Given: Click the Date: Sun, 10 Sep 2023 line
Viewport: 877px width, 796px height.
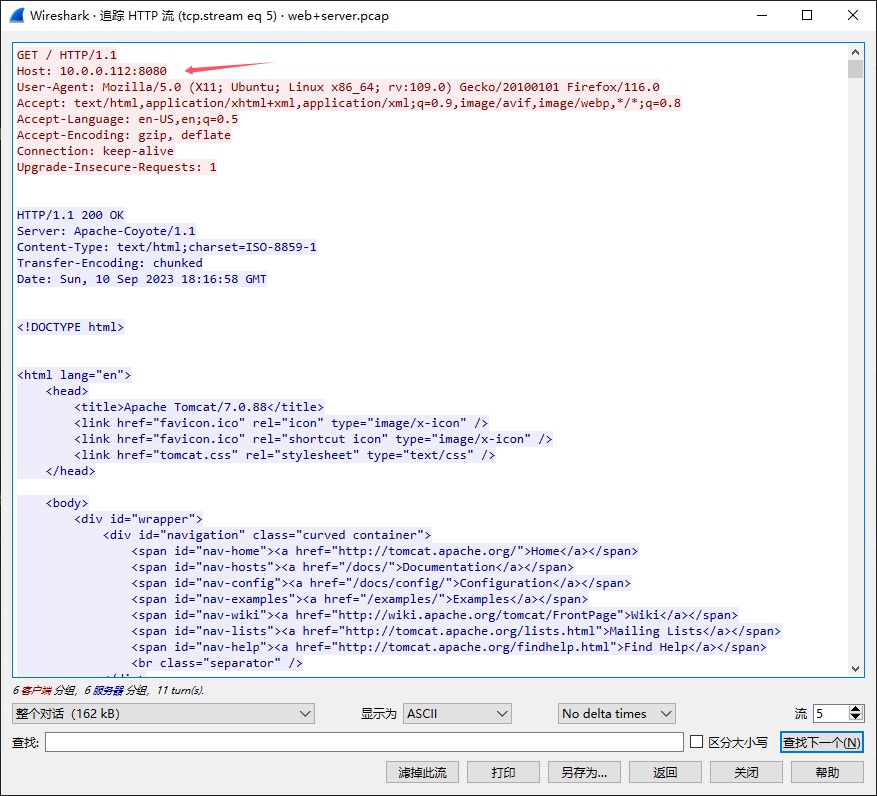Looking at the screenshot, I should [x=142, y=279].
